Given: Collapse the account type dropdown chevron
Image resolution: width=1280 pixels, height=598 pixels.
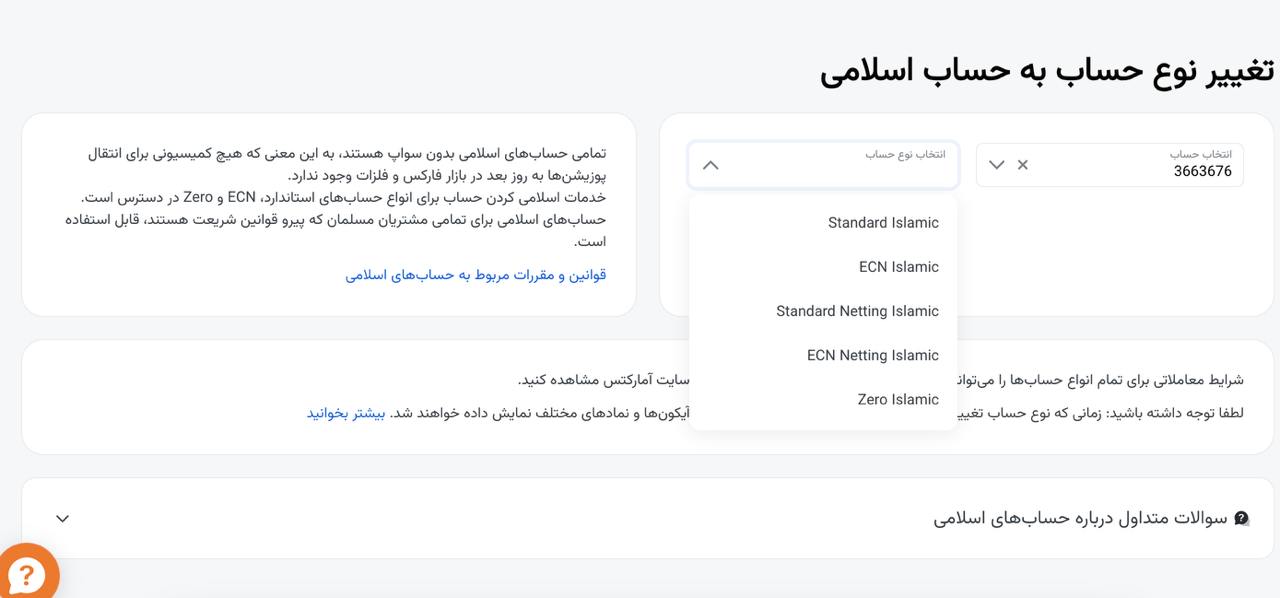Looking at the screenshot, I should click(x=710, y=165).
